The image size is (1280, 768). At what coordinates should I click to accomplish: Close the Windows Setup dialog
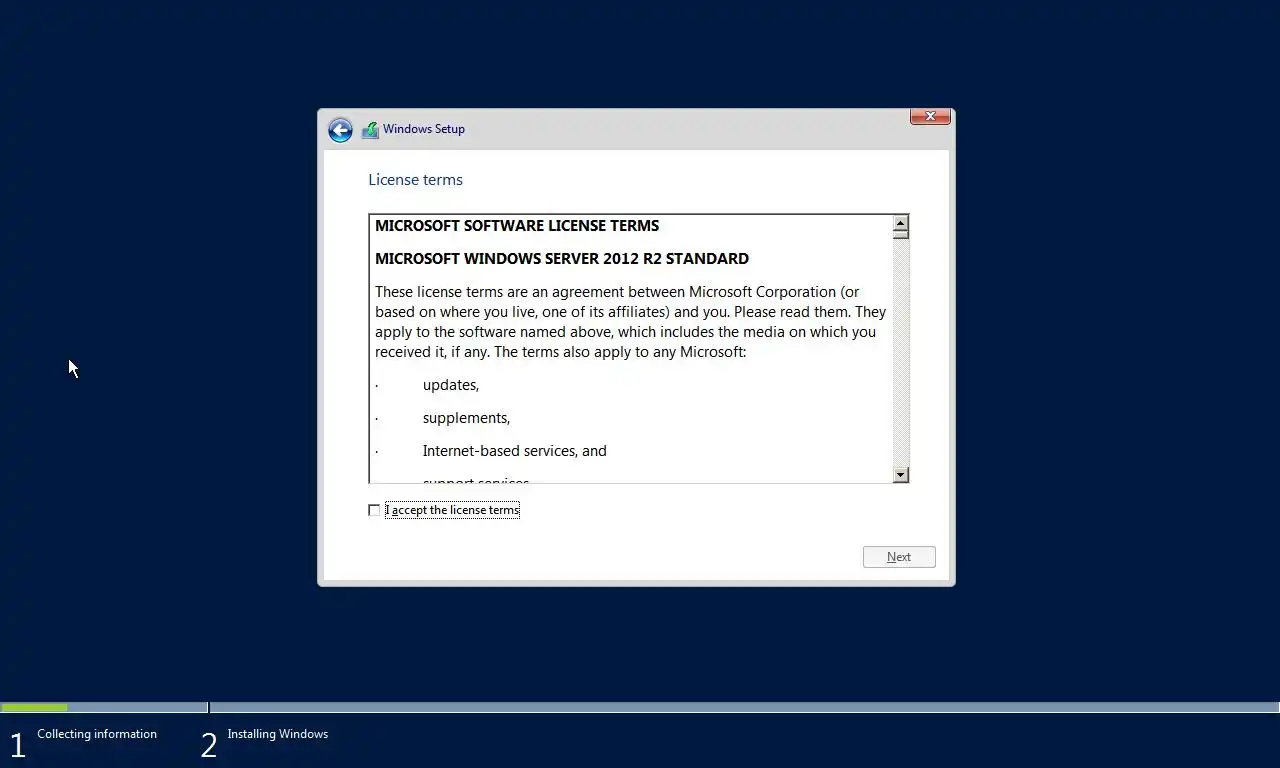click(930, 116)
